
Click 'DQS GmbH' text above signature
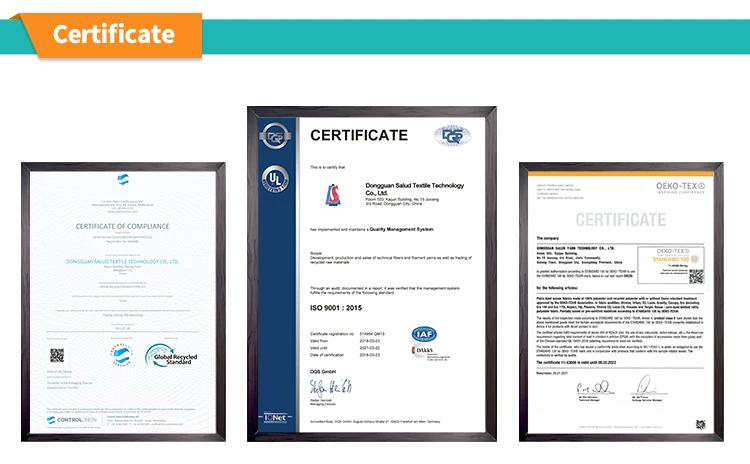pos(323,372)
